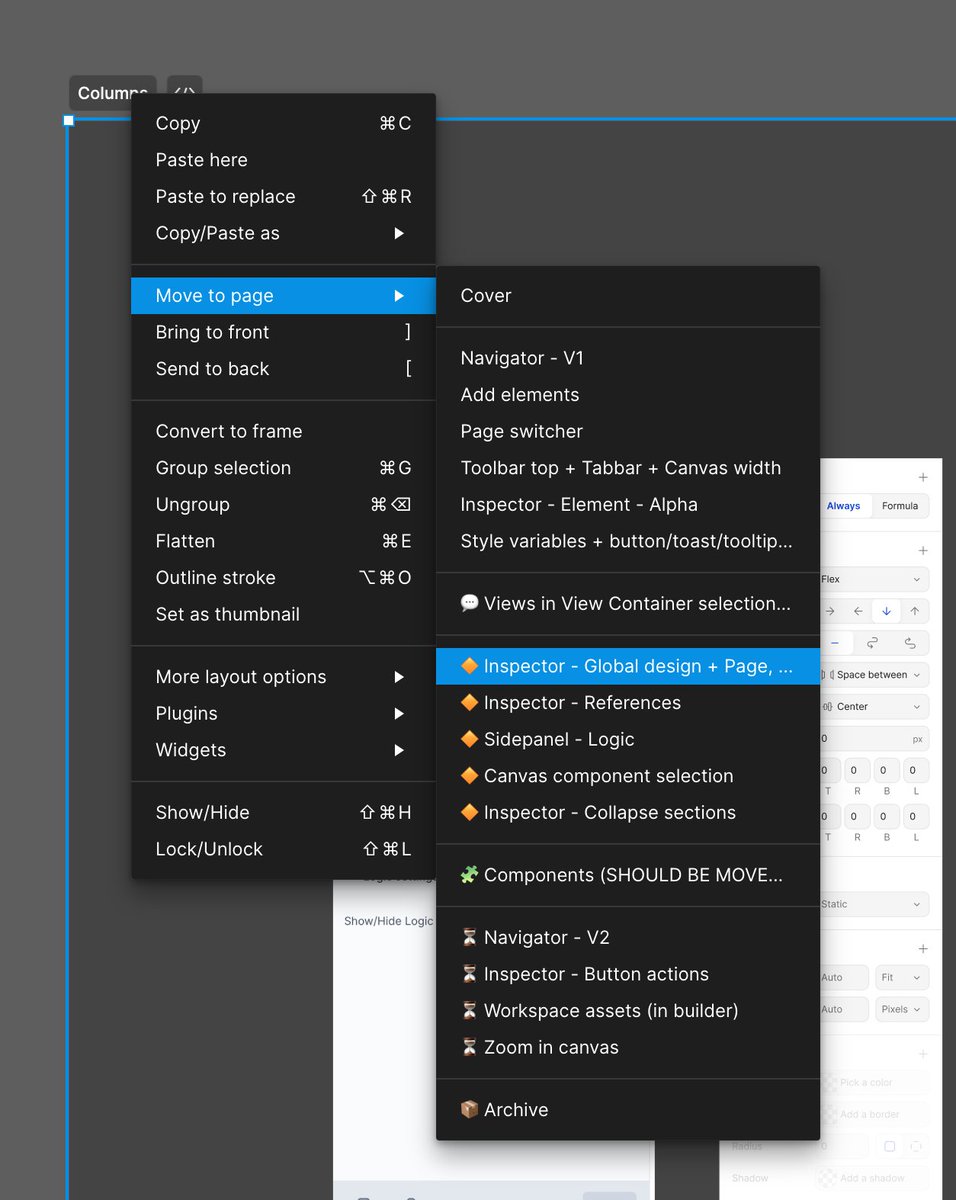Click the plus icon above the Flex dropdown
956x1200 pixels.
pos(922,550)
